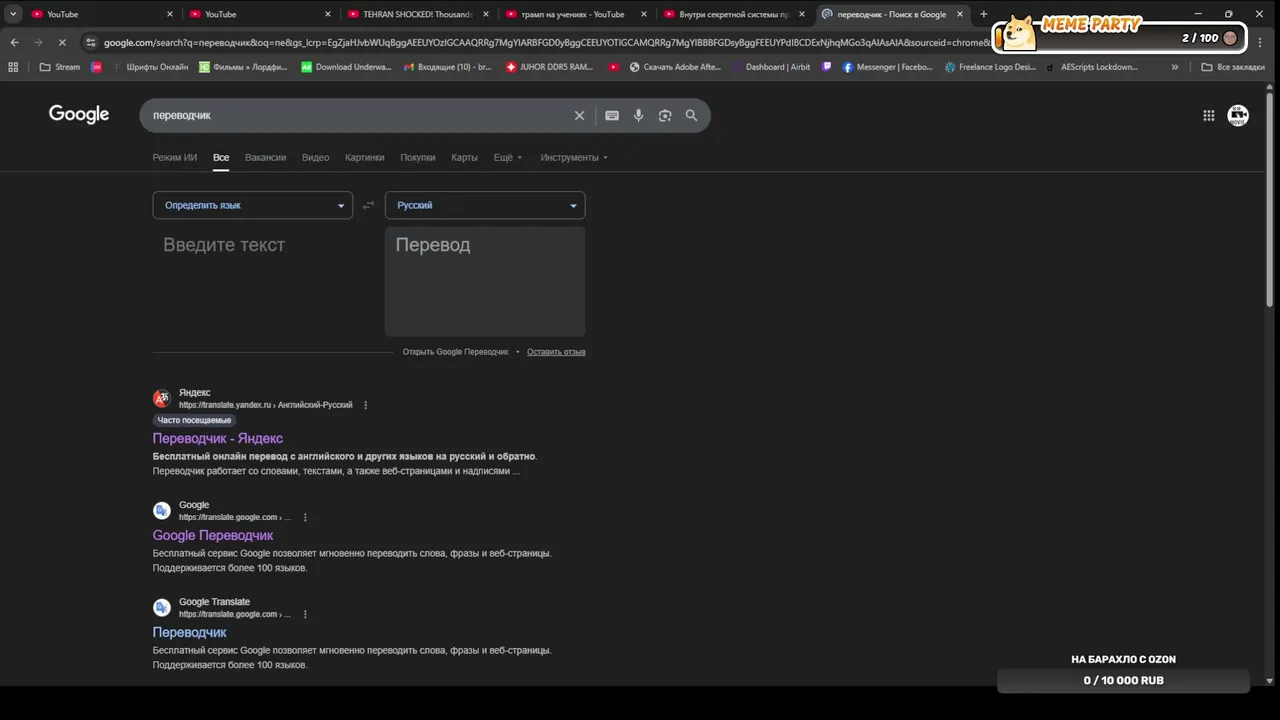The image size is (1280, 720).
Task: Open Google Переводчик result link
Action: coord(213,535)
